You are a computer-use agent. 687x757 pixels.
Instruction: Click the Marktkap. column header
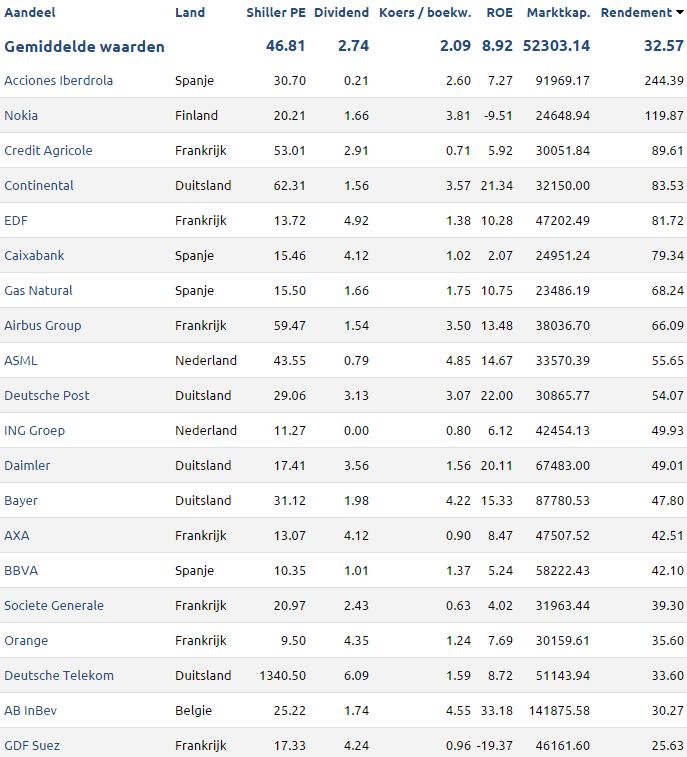(x=558, y=13)
